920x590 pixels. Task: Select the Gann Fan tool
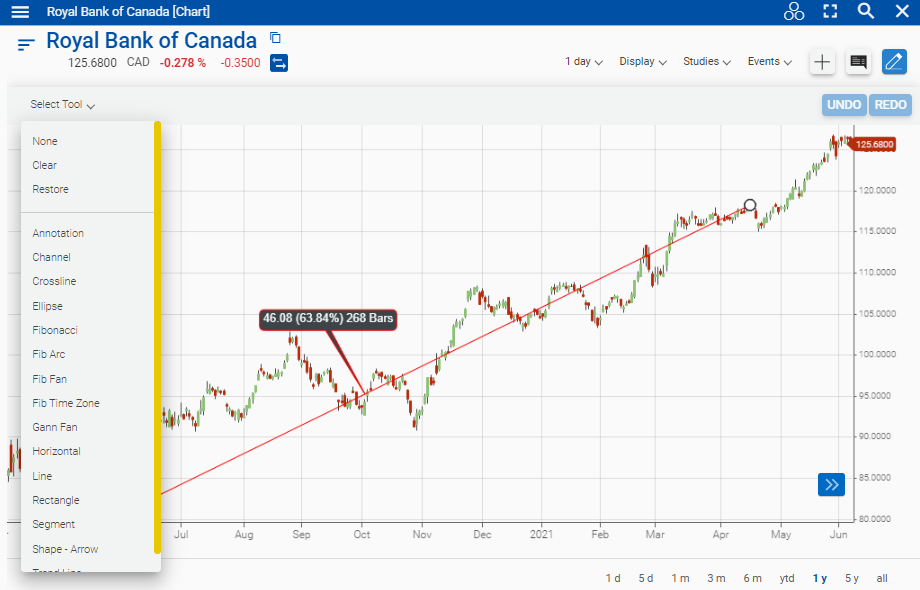[87, 428]
